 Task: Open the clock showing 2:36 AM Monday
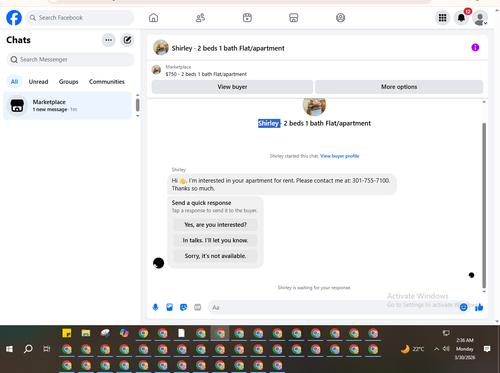465,349
